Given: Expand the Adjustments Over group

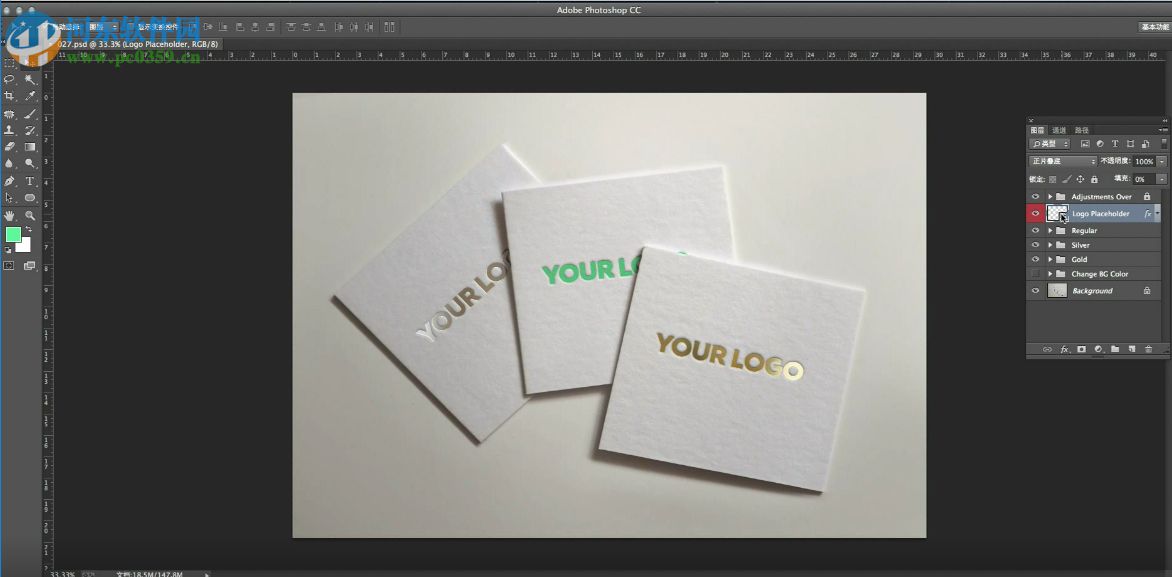Looking at the screenshot, I should coord(1050,197).
